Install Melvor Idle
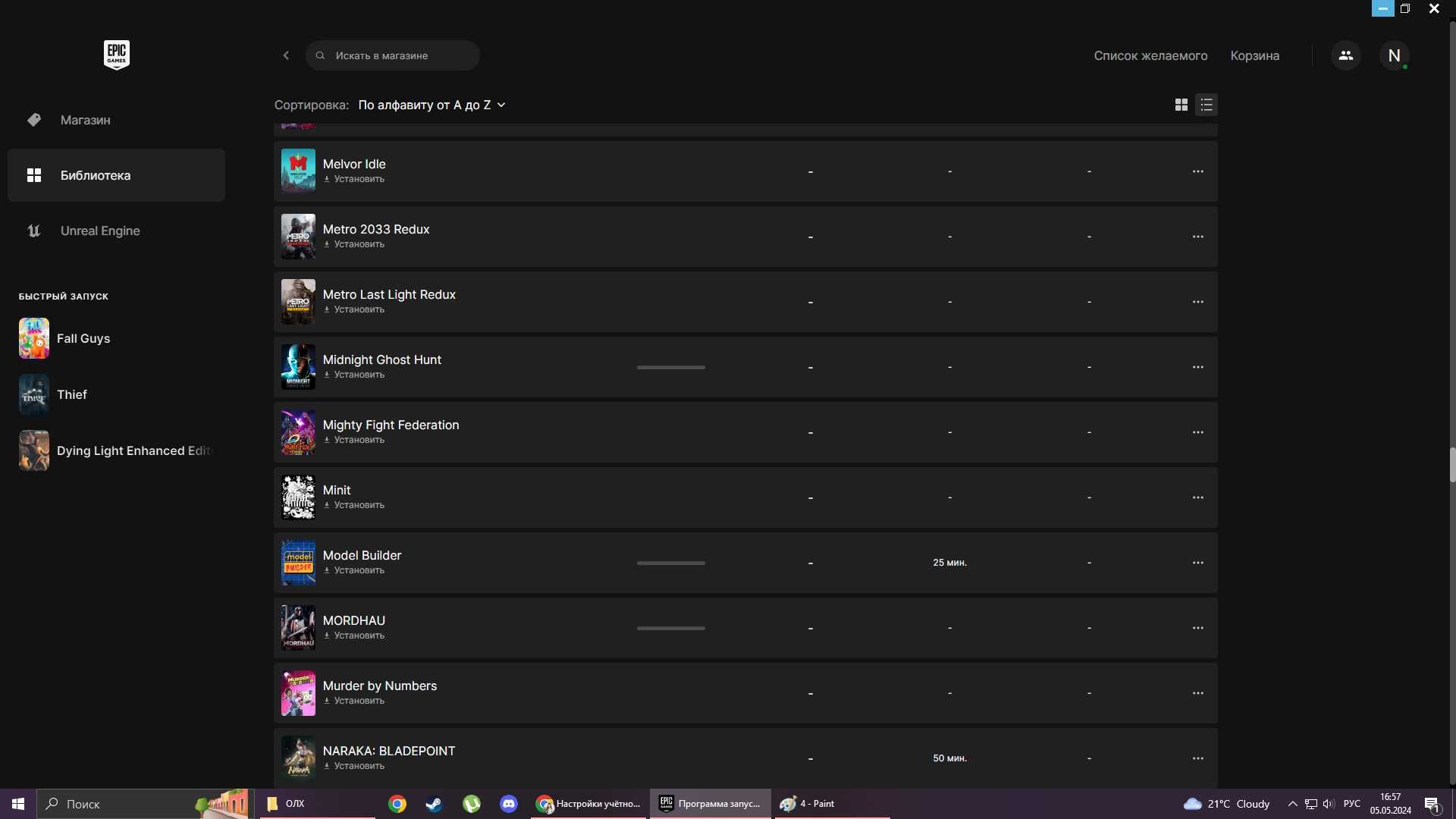 pos(354,180)
